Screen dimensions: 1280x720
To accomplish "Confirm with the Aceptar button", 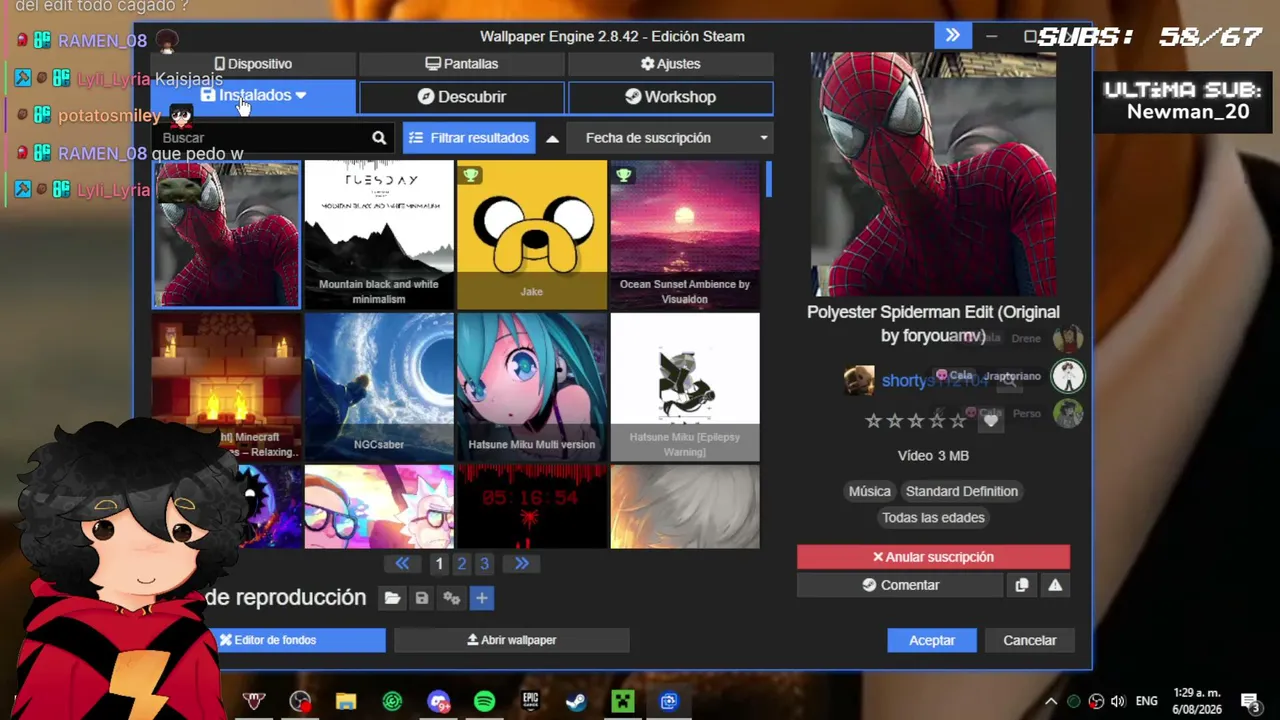I will coord(932,640).
